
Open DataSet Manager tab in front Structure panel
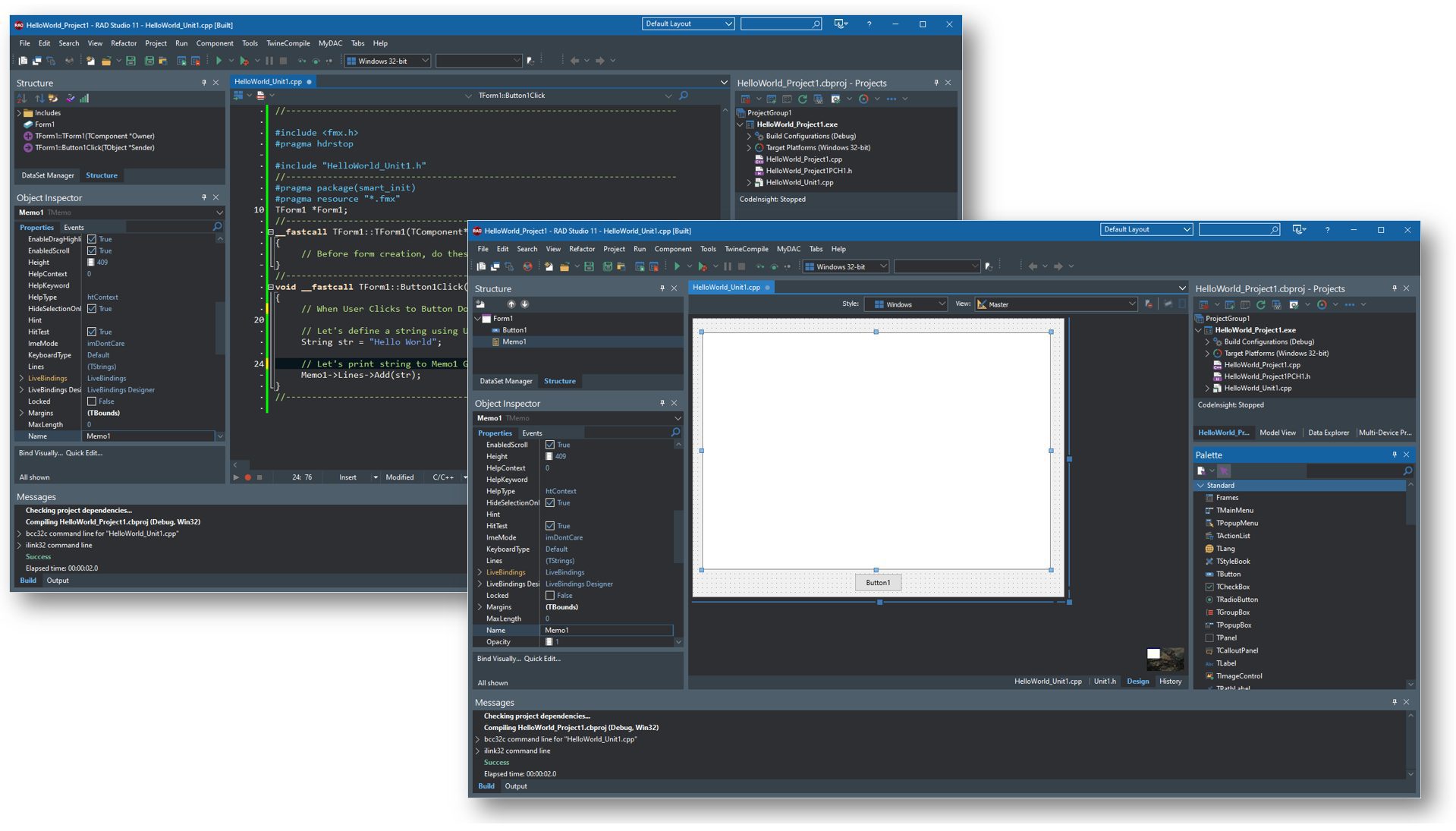[x=506, y=381]
